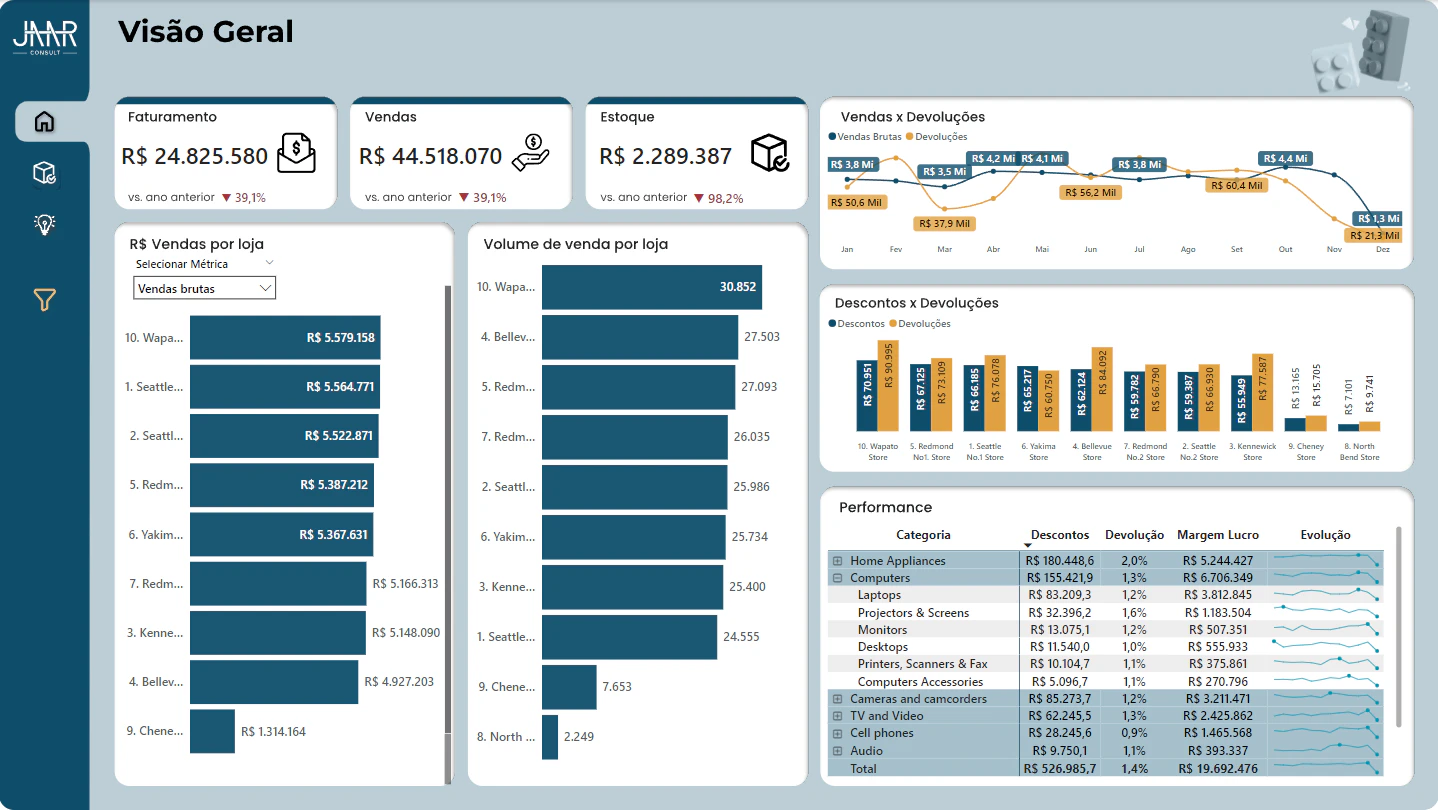
Task: Click the R$ 2.289.387 Estoque value
Action: coord(666,156)
